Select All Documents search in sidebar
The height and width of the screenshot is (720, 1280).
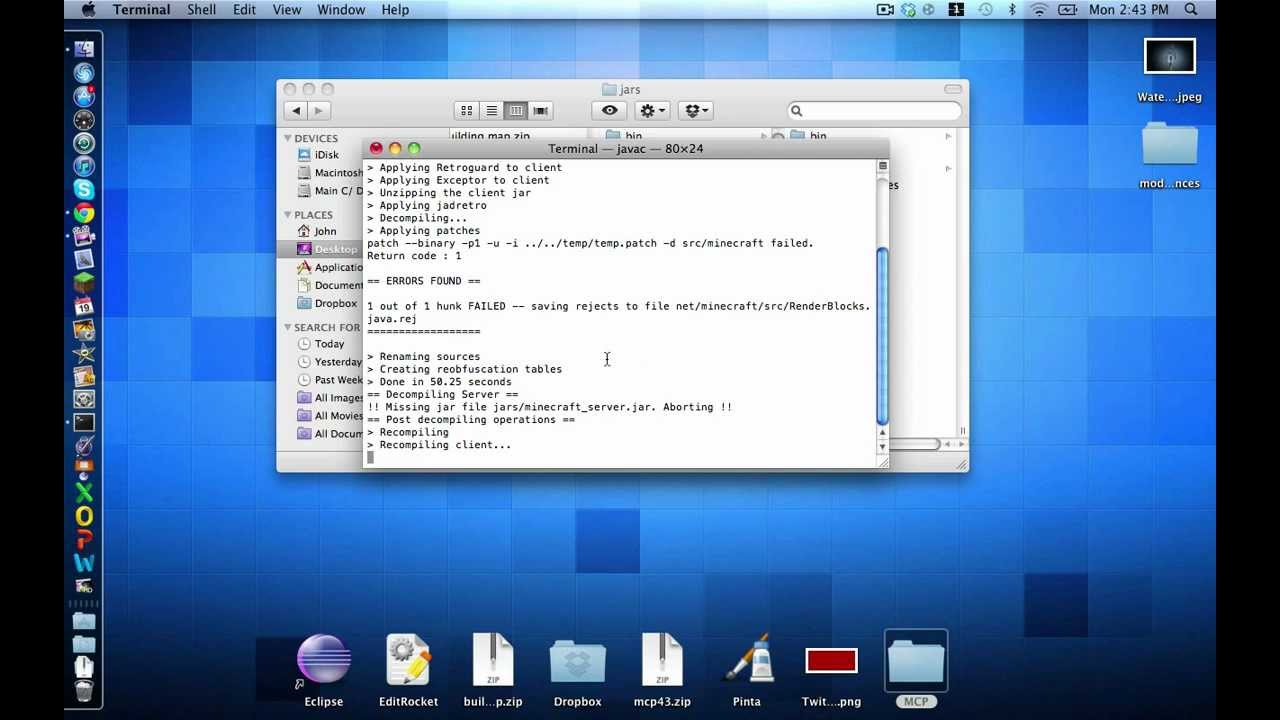coord(330,434)
